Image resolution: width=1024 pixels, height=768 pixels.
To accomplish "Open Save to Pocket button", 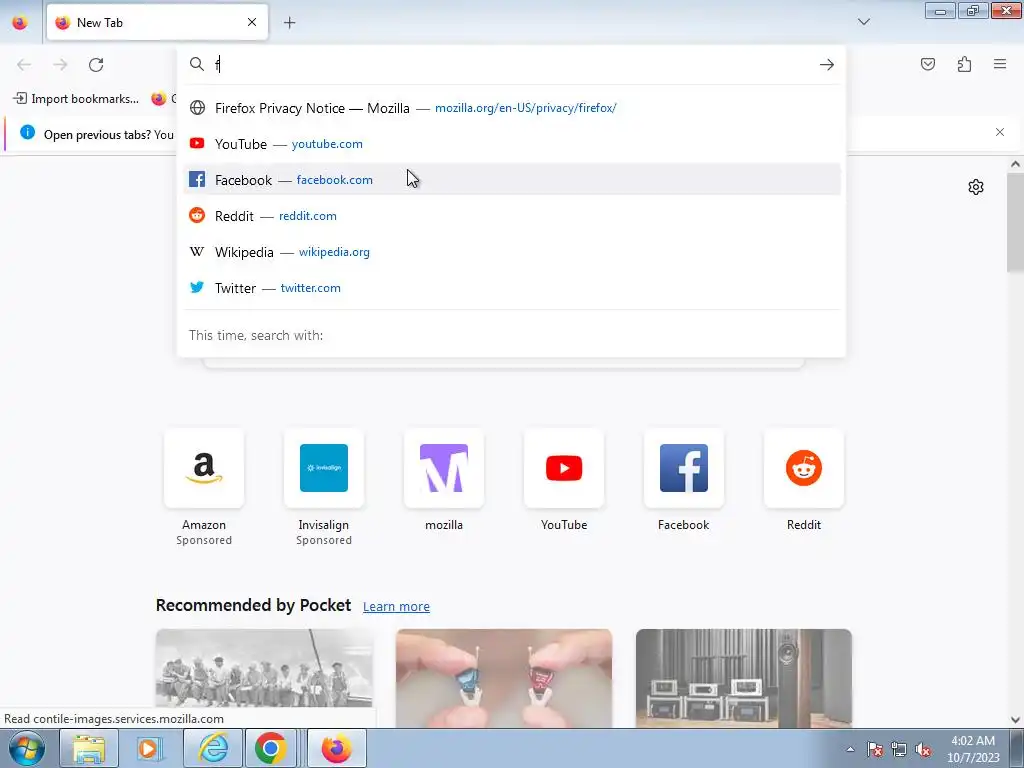I will pos(928,64).
